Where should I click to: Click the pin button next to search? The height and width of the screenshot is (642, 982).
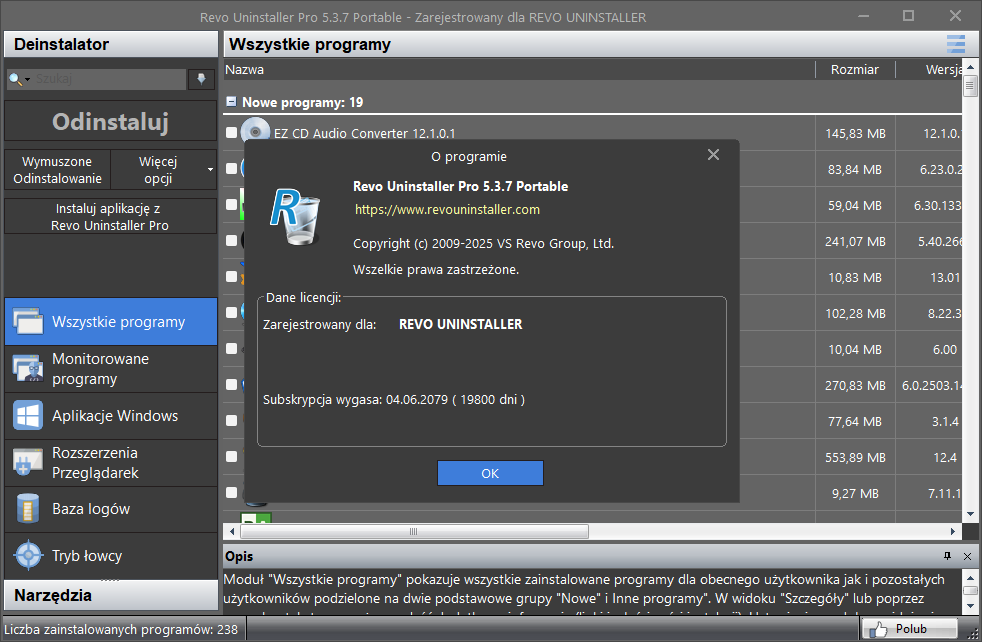[202, 79]
